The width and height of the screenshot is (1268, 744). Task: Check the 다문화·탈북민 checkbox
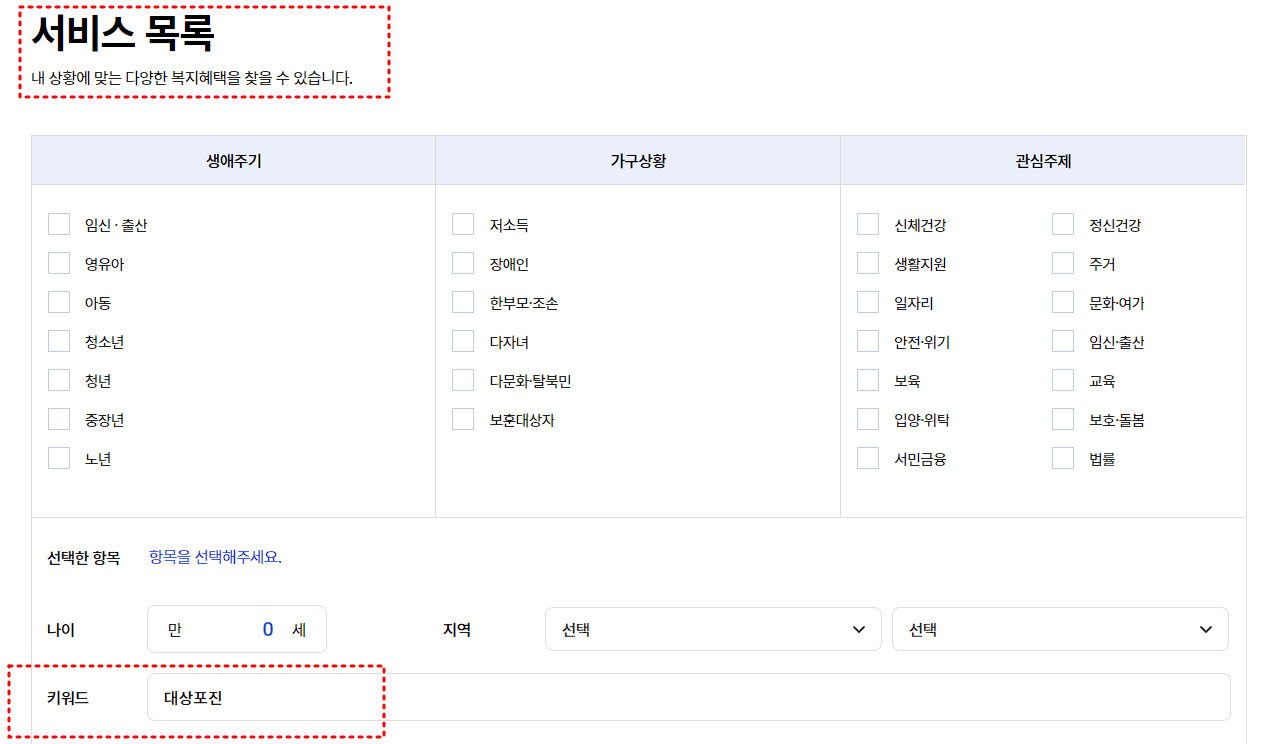pos(463,380)
